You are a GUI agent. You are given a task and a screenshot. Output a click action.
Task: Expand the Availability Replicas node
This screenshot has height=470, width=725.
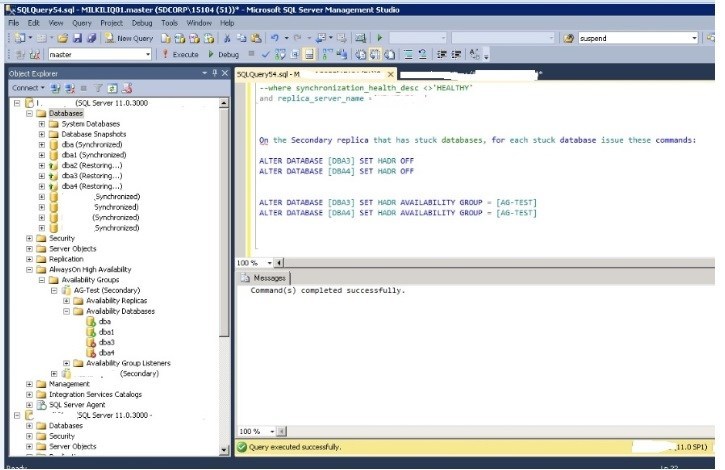coord(66,301)
